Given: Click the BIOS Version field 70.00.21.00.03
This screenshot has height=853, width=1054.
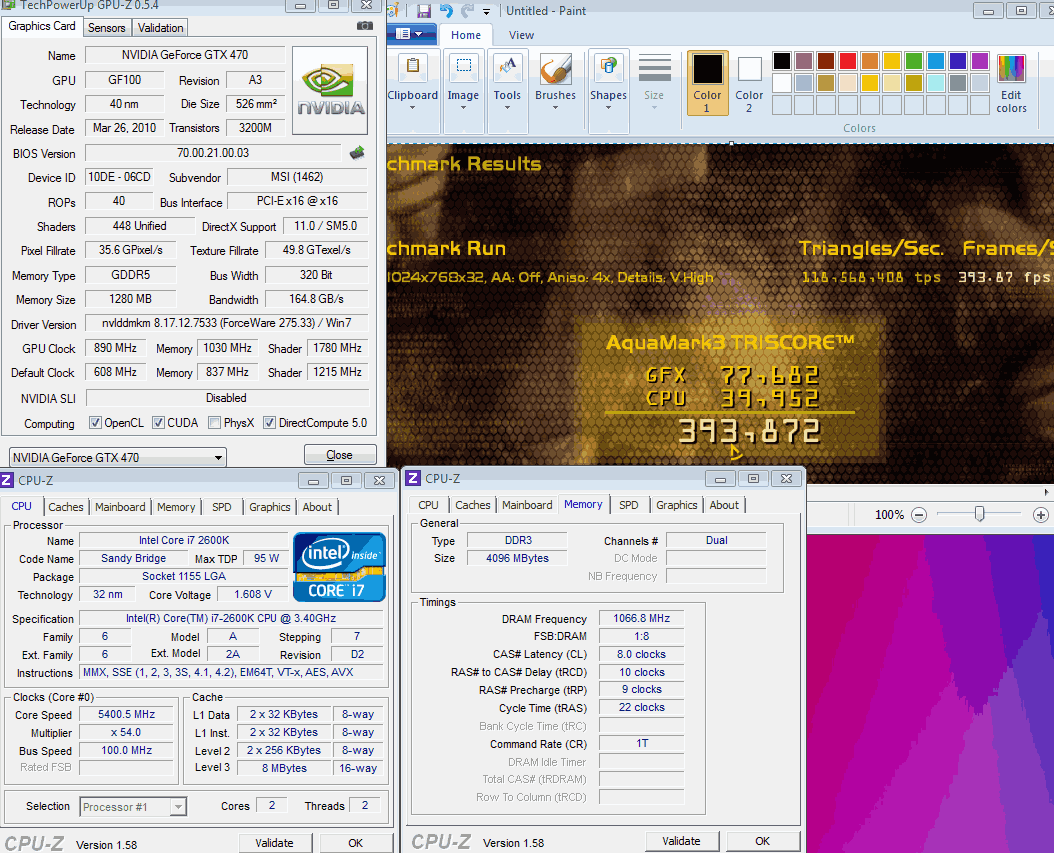Looking at the screenshot, I should tap(213, 153).
